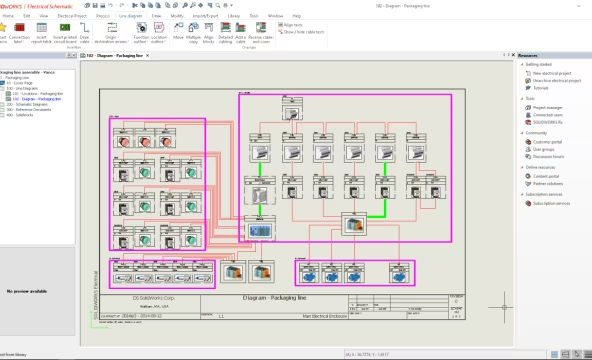Choose the Location outline tool
The image size is (592, 360).
[159, 32]
